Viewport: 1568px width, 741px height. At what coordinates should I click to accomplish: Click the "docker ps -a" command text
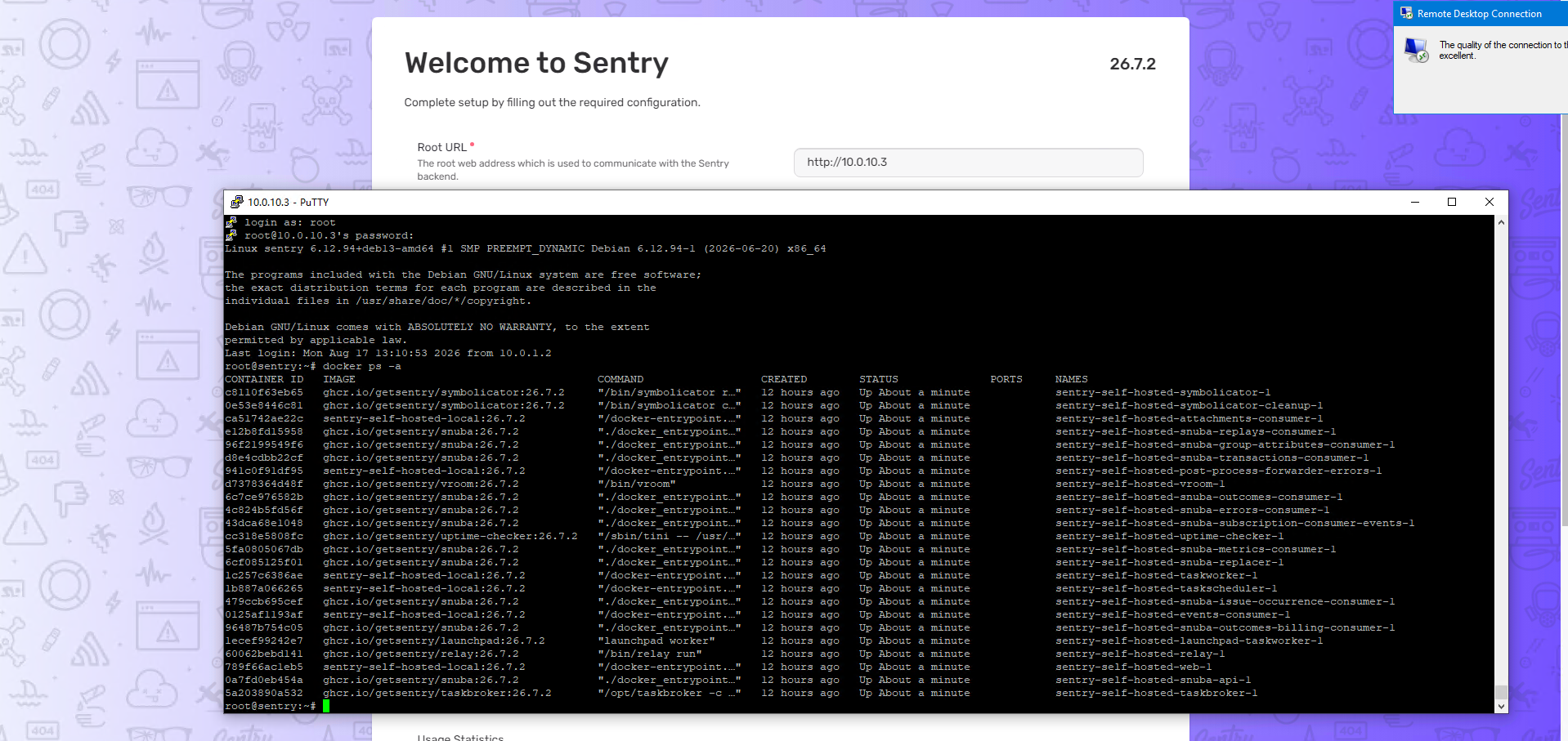[x=362, y=366]
